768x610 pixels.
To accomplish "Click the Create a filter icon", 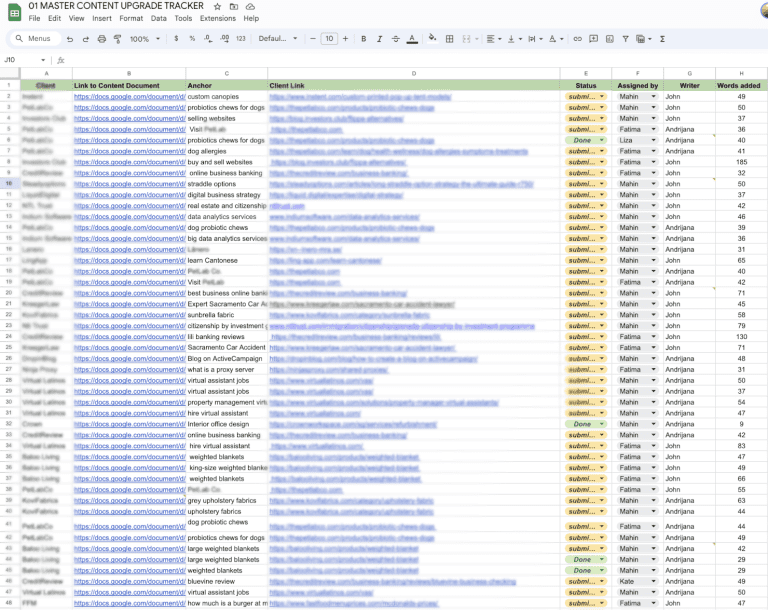I will (625, 39).
